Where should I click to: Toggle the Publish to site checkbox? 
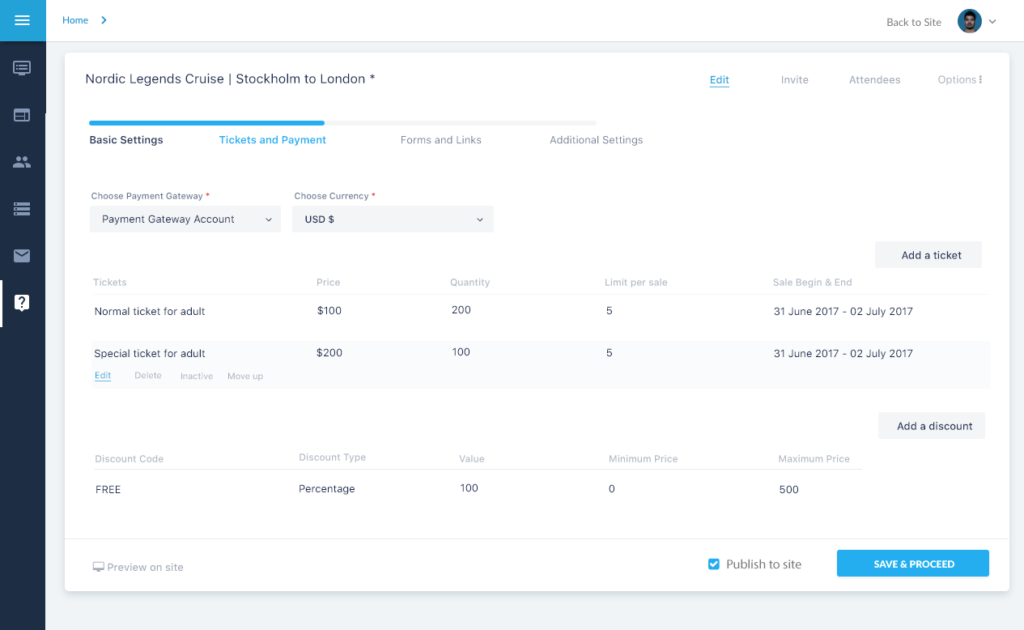click(714, 564)
